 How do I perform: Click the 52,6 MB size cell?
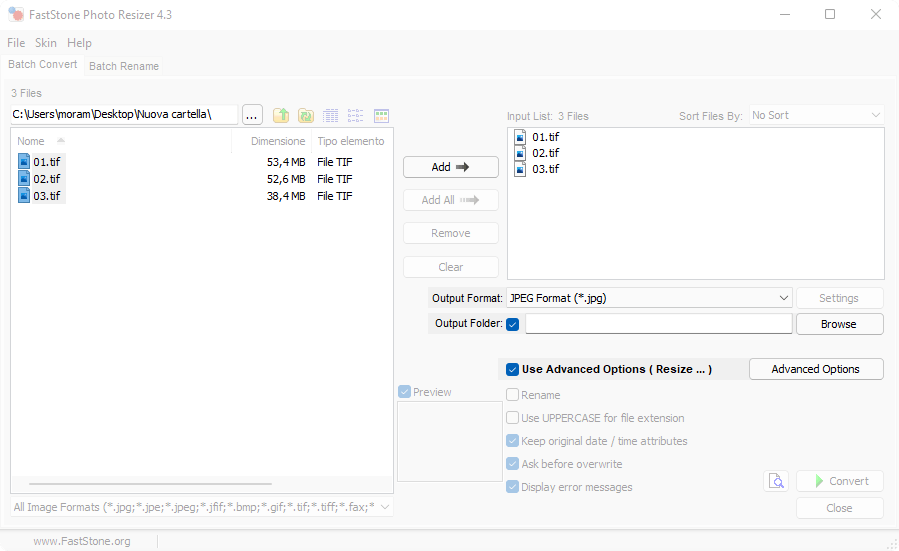click(x=286, y=179)
